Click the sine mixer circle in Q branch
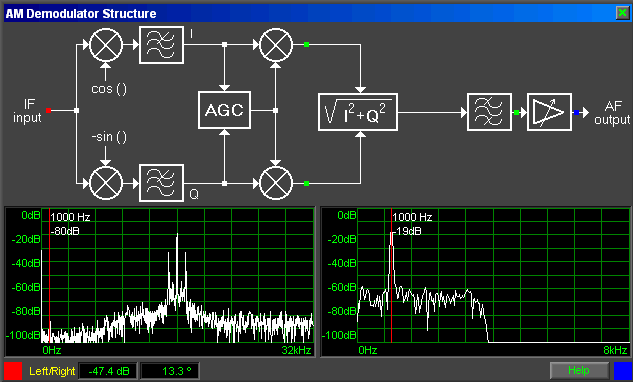633x382 pixels. click(106, 183)
